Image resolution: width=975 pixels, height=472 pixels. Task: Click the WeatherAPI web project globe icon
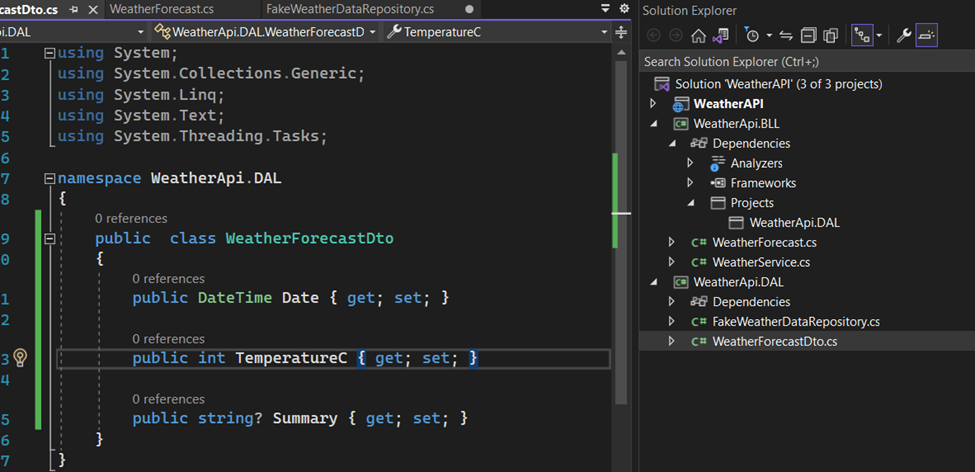tap(681, 104)
